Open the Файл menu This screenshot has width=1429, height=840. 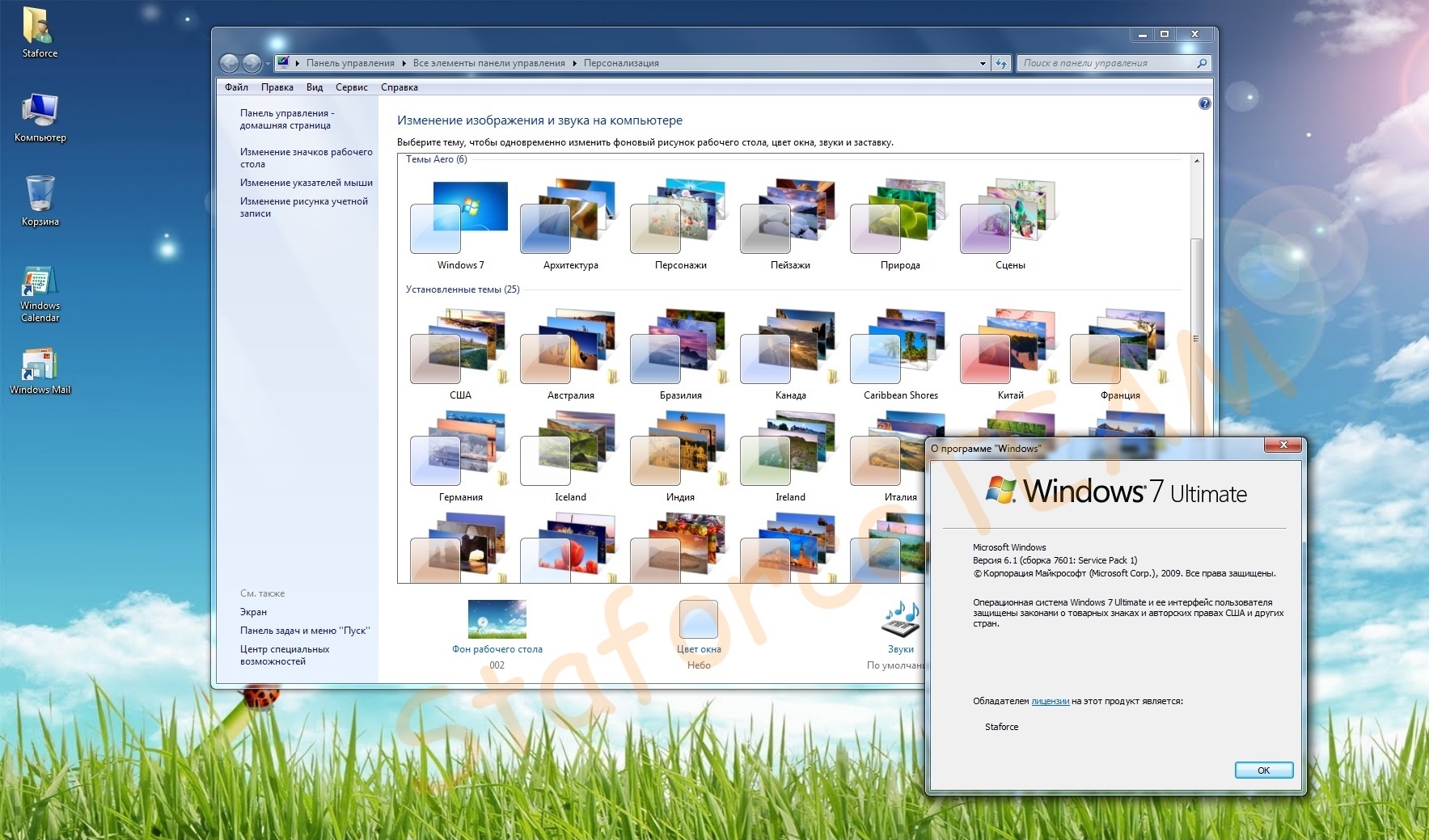pyautogui.click(x=236, y=87)
